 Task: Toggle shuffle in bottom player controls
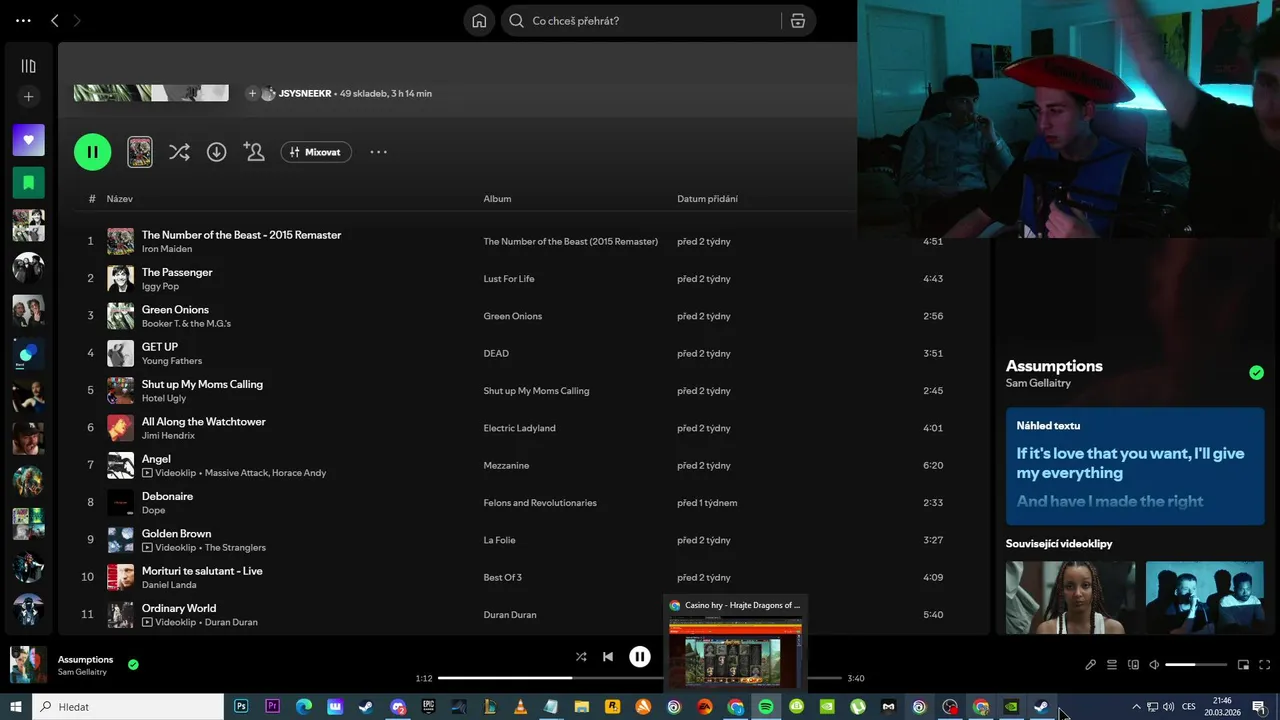[581, 657]
